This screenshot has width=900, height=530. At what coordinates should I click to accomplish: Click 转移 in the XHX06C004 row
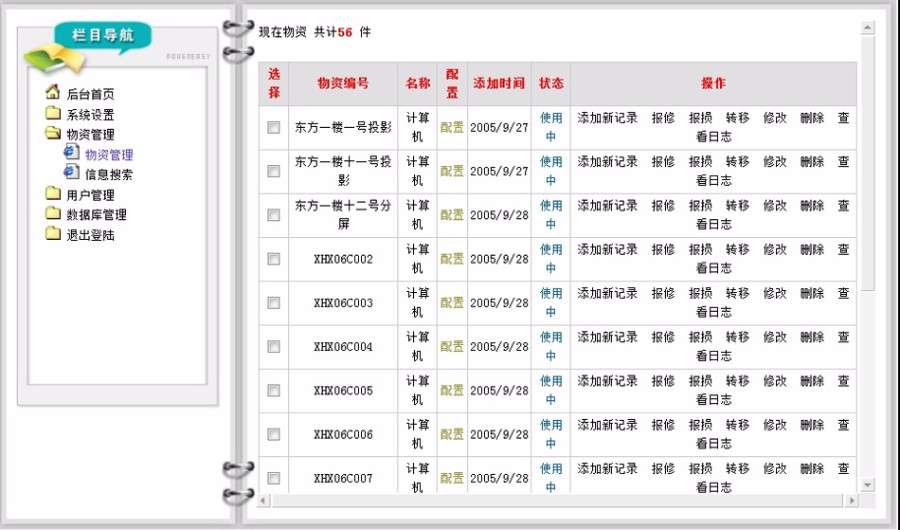(738, 337)
